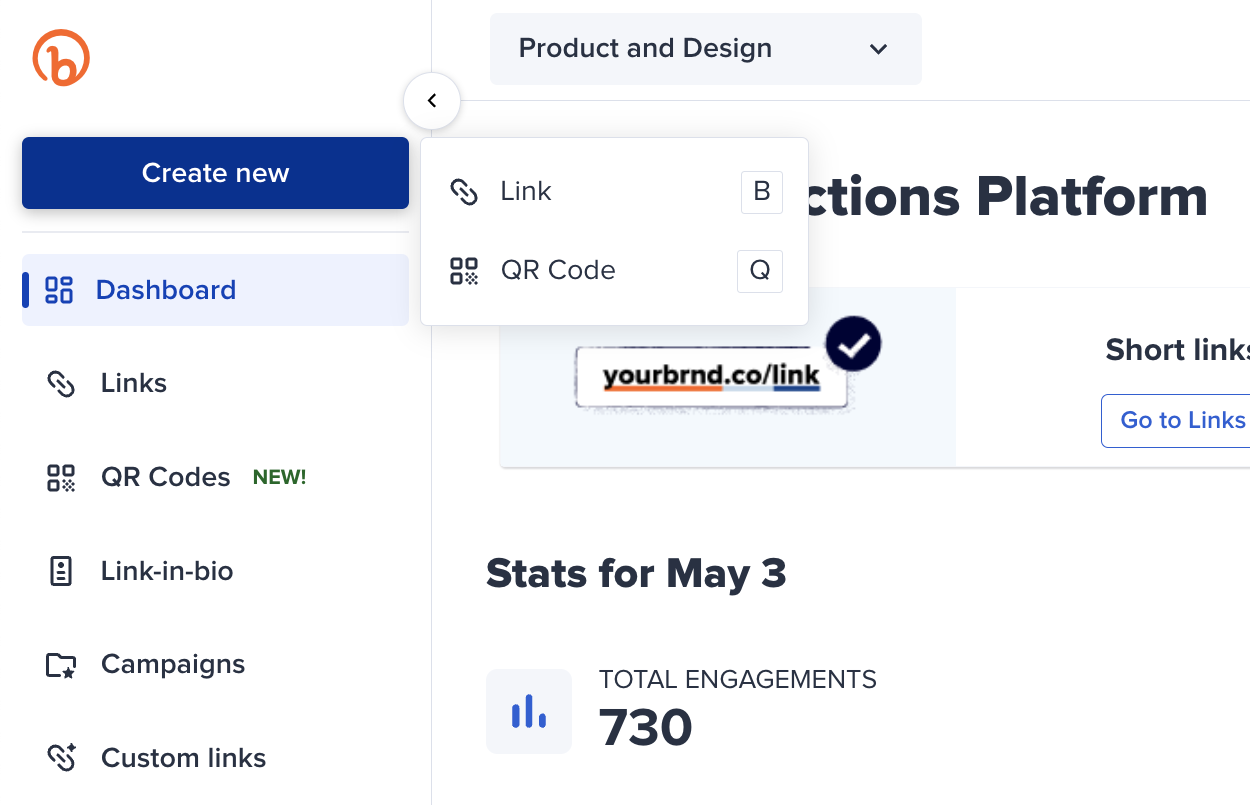Click the yourbrnd.co/link illustration
Screen dimensions: 1250x805
711,377
